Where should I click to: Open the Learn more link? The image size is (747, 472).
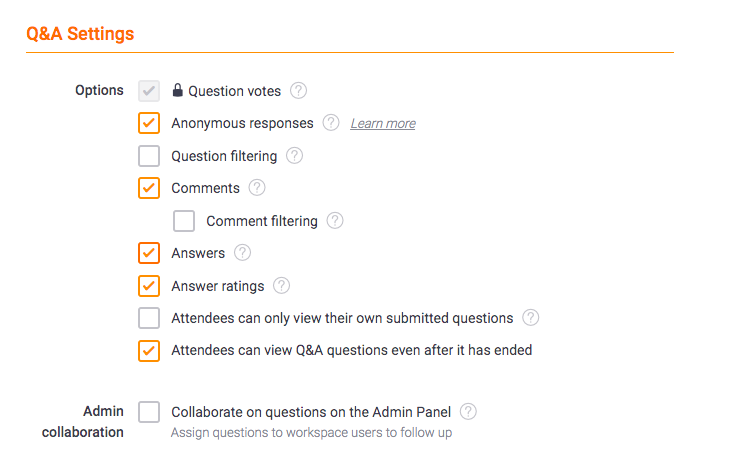tap(383, 124)
